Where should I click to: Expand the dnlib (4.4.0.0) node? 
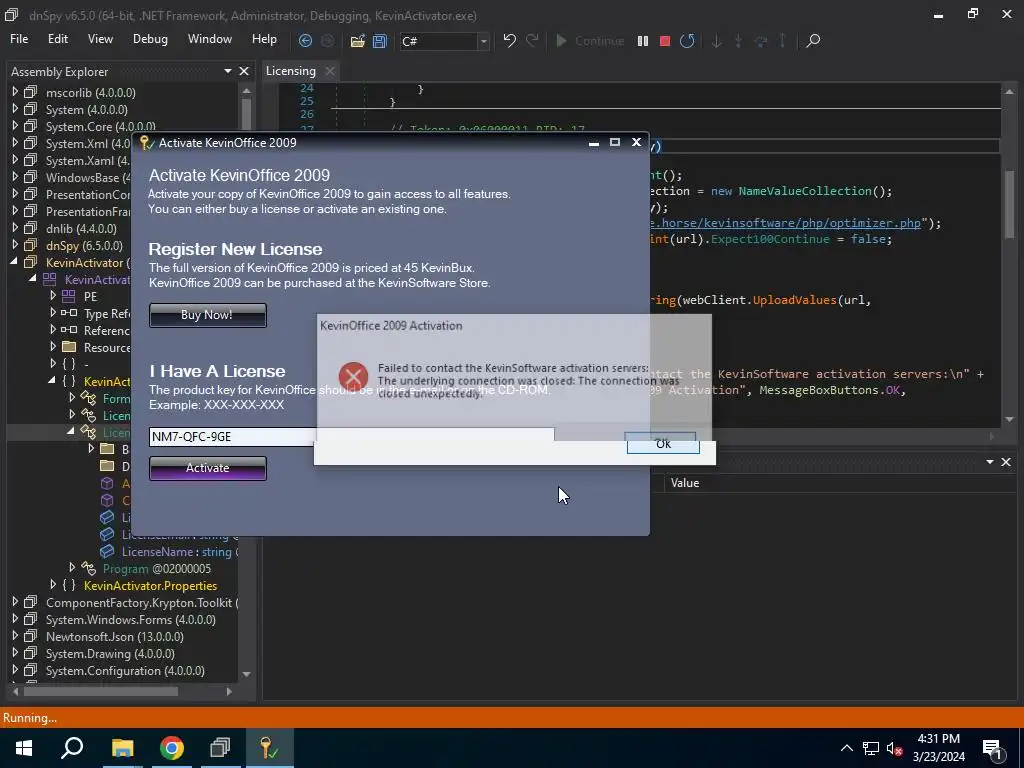click(x=15, y=228)
